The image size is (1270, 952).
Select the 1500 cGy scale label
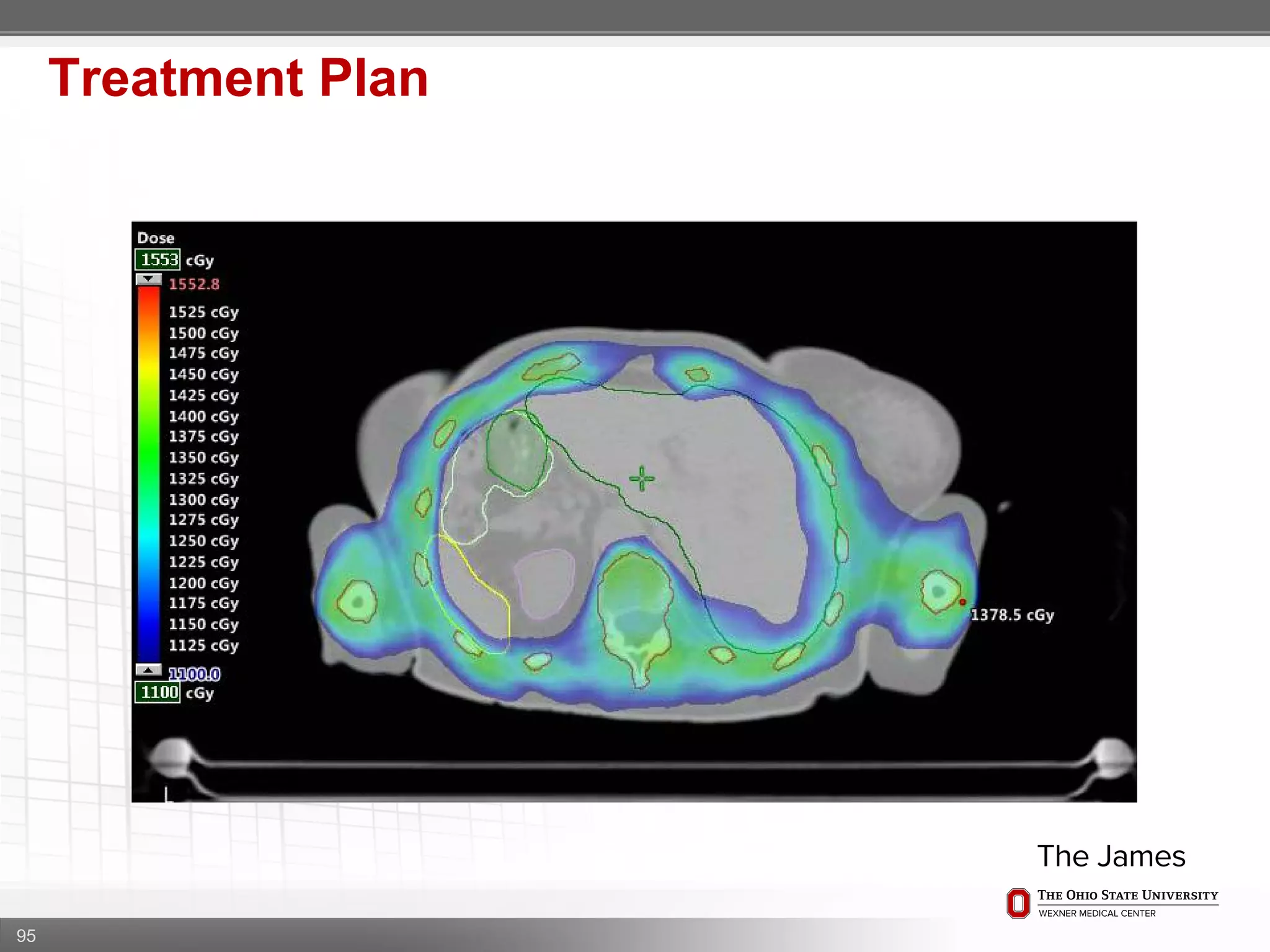tap(203, 333)
